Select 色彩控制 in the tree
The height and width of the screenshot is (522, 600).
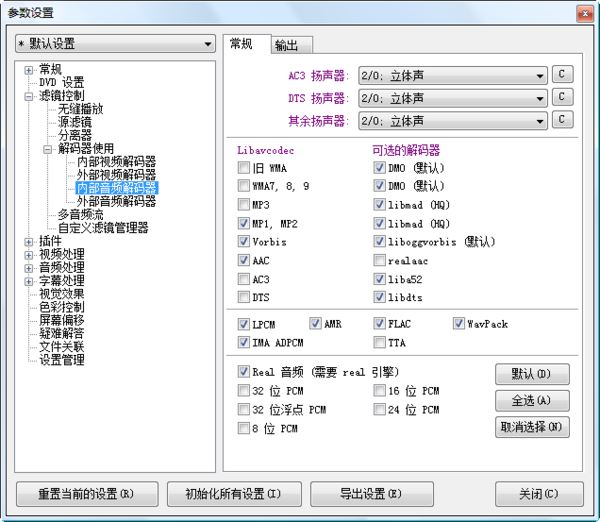[62, 307]
